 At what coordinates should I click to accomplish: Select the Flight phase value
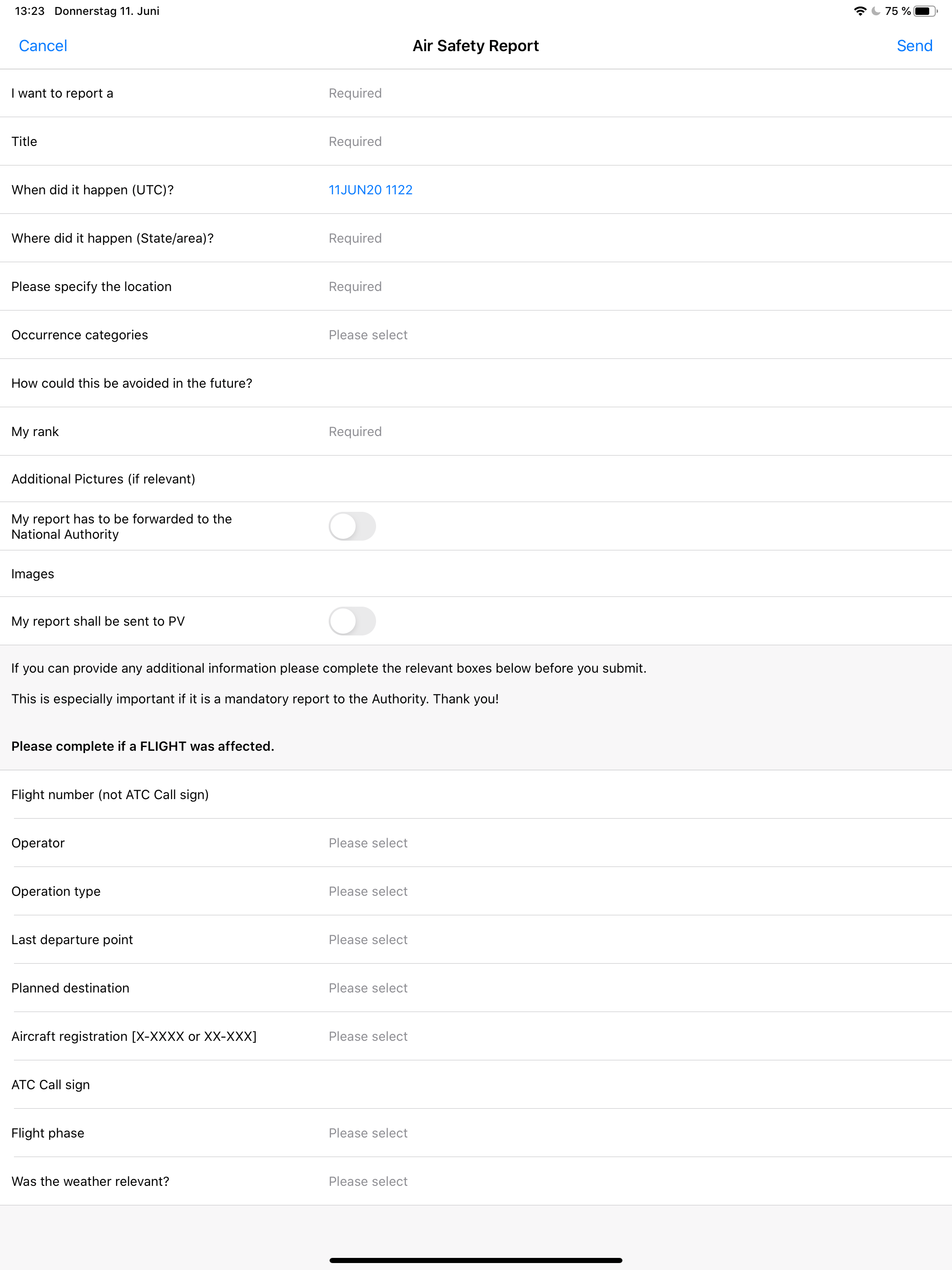[x=368, y=1133]
